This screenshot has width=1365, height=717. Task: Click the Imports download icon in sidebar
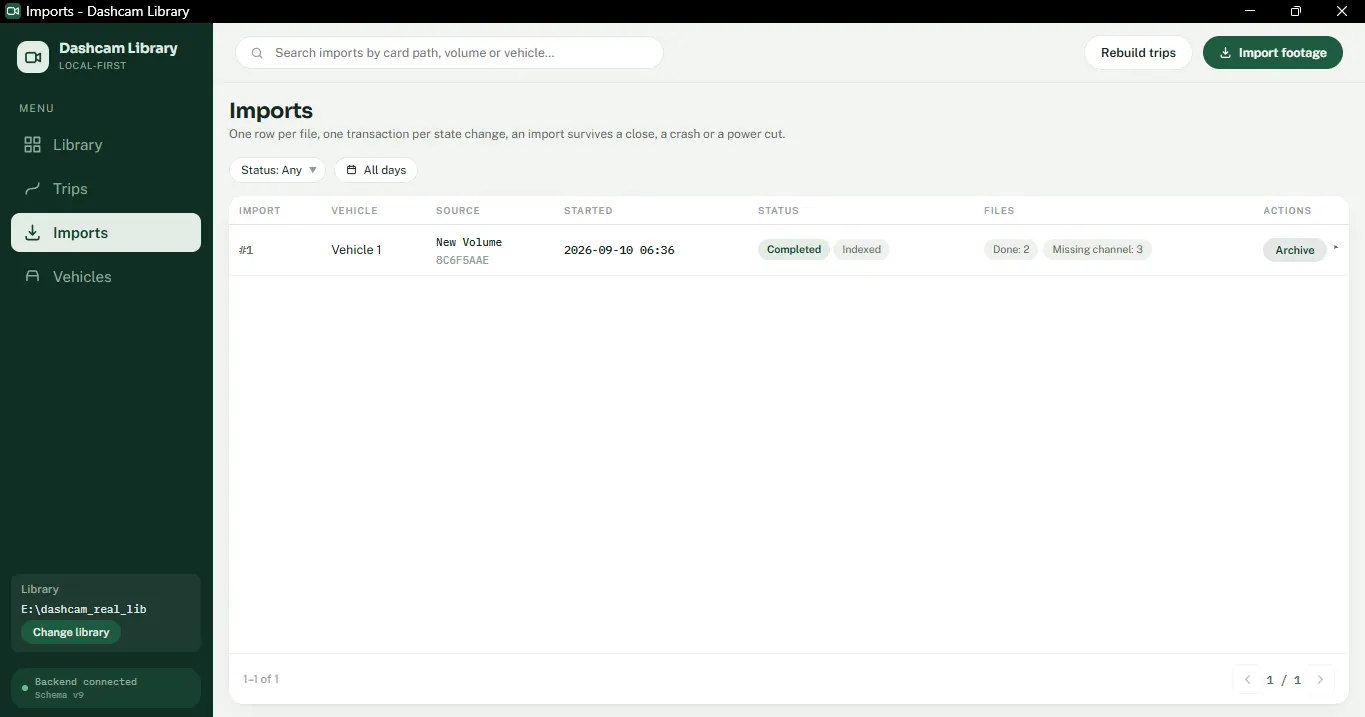pyautogui.click(x=32, y=233)
